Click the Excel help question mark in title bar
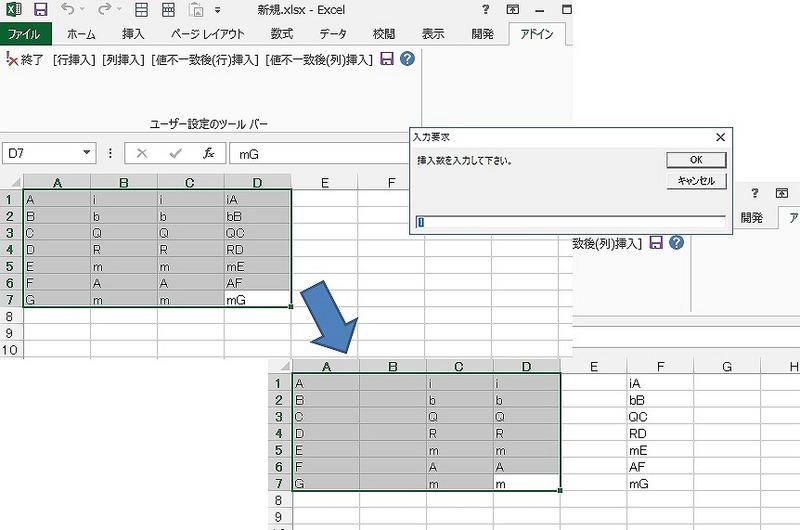The width and height of the screenshot is (800, 530). pyautogui.click(x=485, y=10)
